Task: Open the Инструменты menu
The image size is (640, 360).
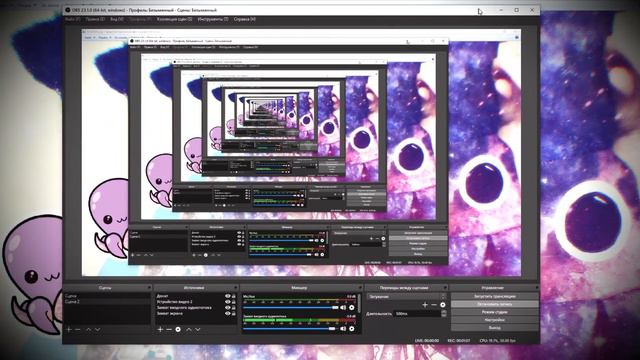Action: 213,19
